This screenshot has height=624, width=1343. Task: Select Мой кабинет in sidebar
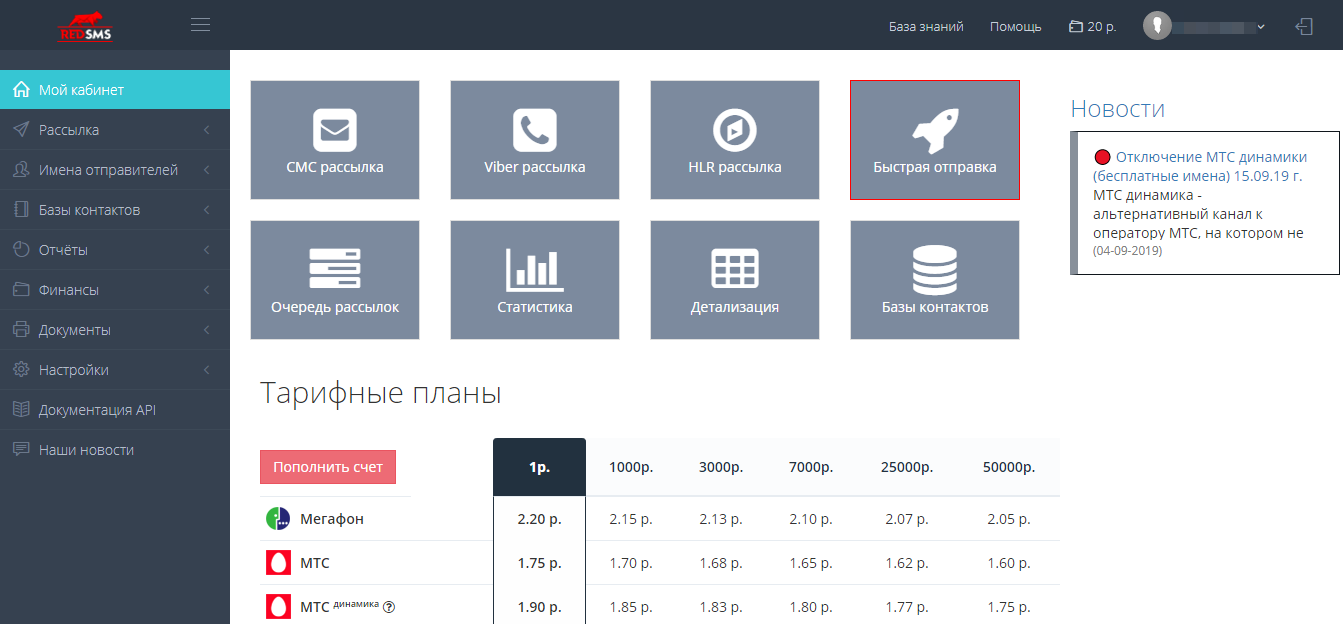115,90
